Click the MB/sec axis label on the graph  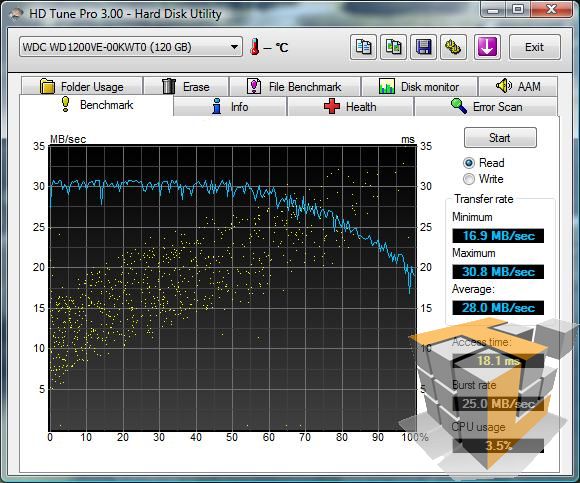pyautogui.click(x=68, y=139)
